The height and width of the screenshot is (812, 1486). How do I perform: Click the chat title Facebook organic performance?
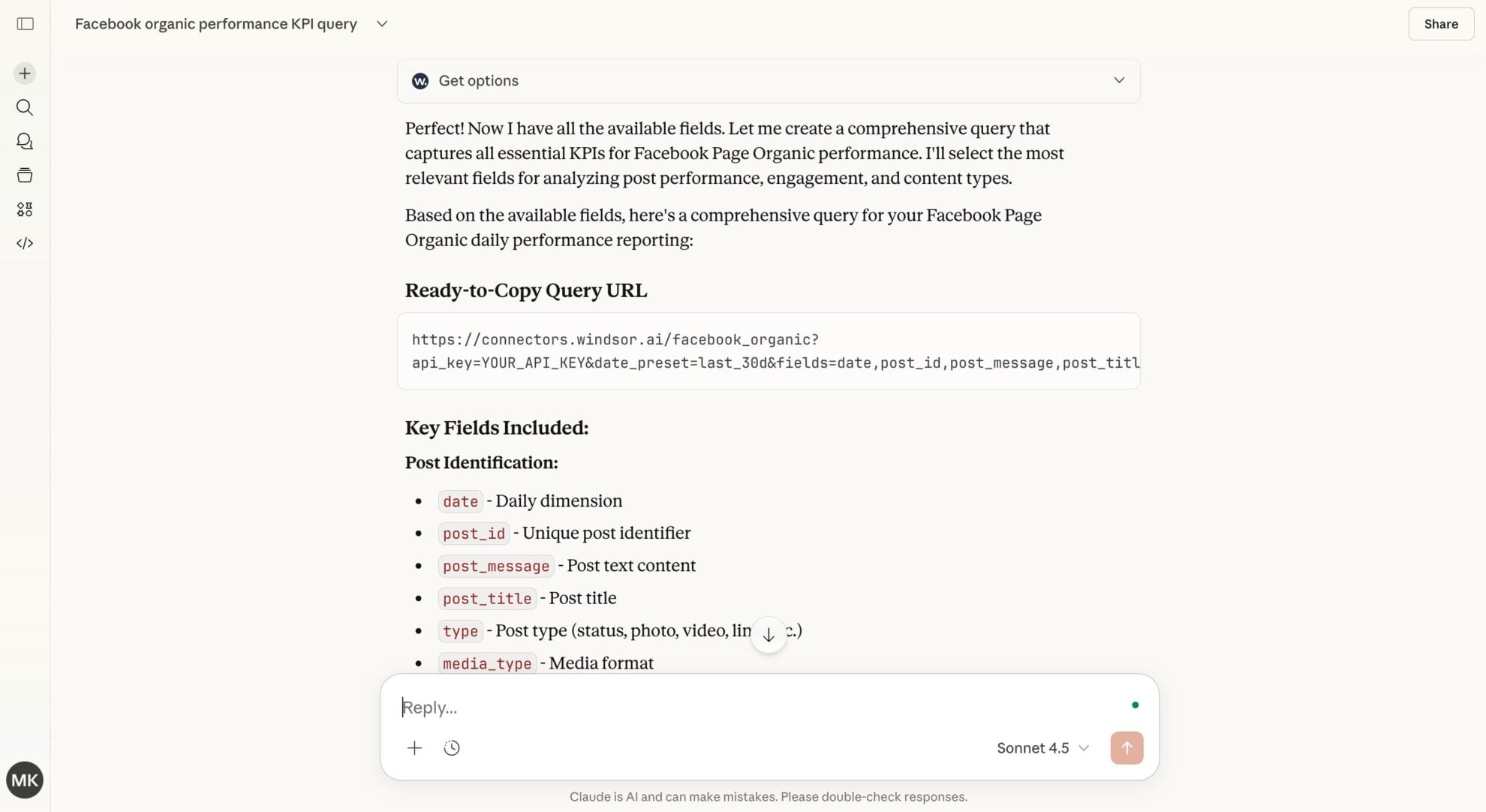216,24
